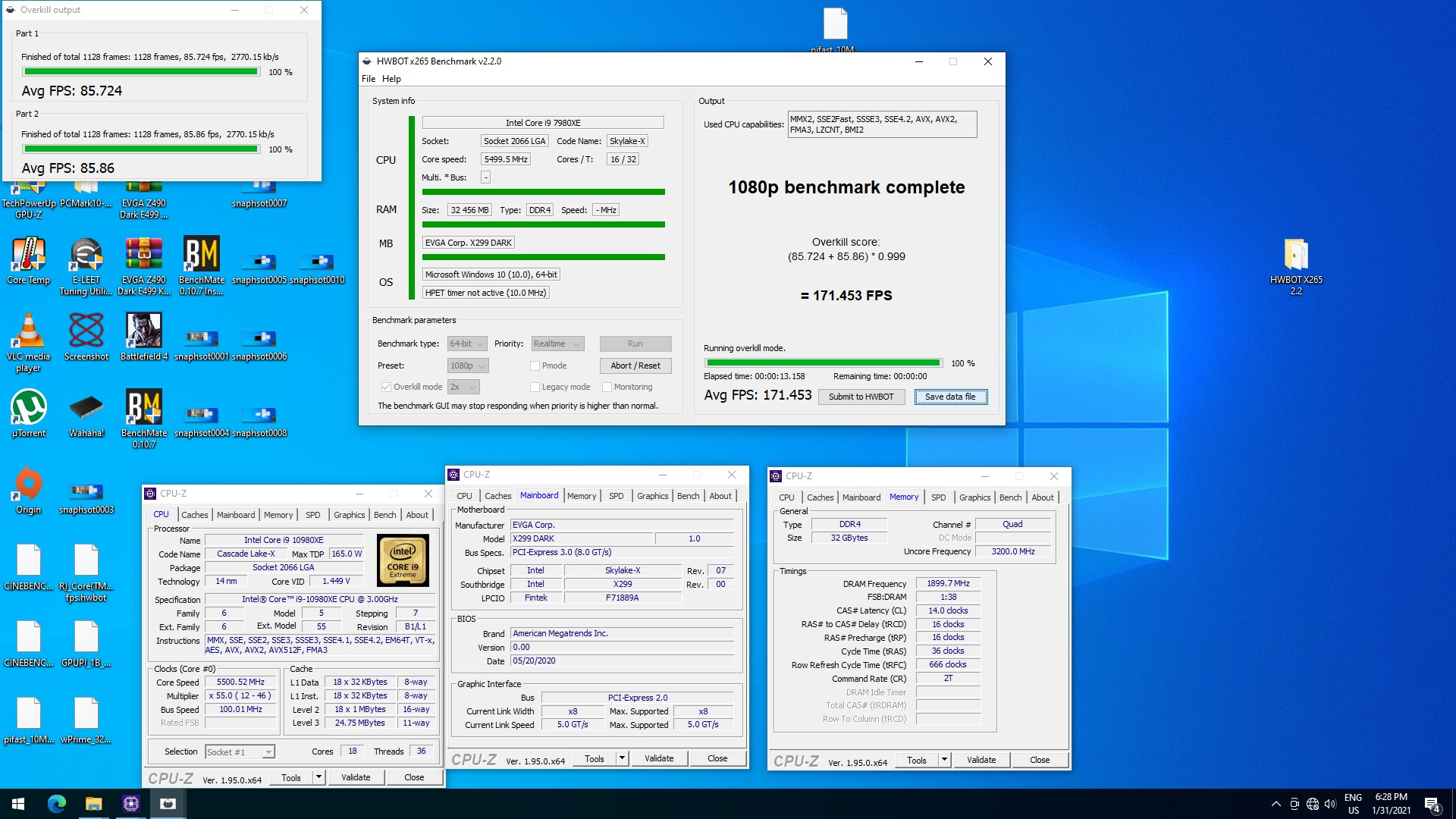Viewport: 1456px width, 819px height.
Task: Open snaphsot0005 image file
Action: click(259, 268)
